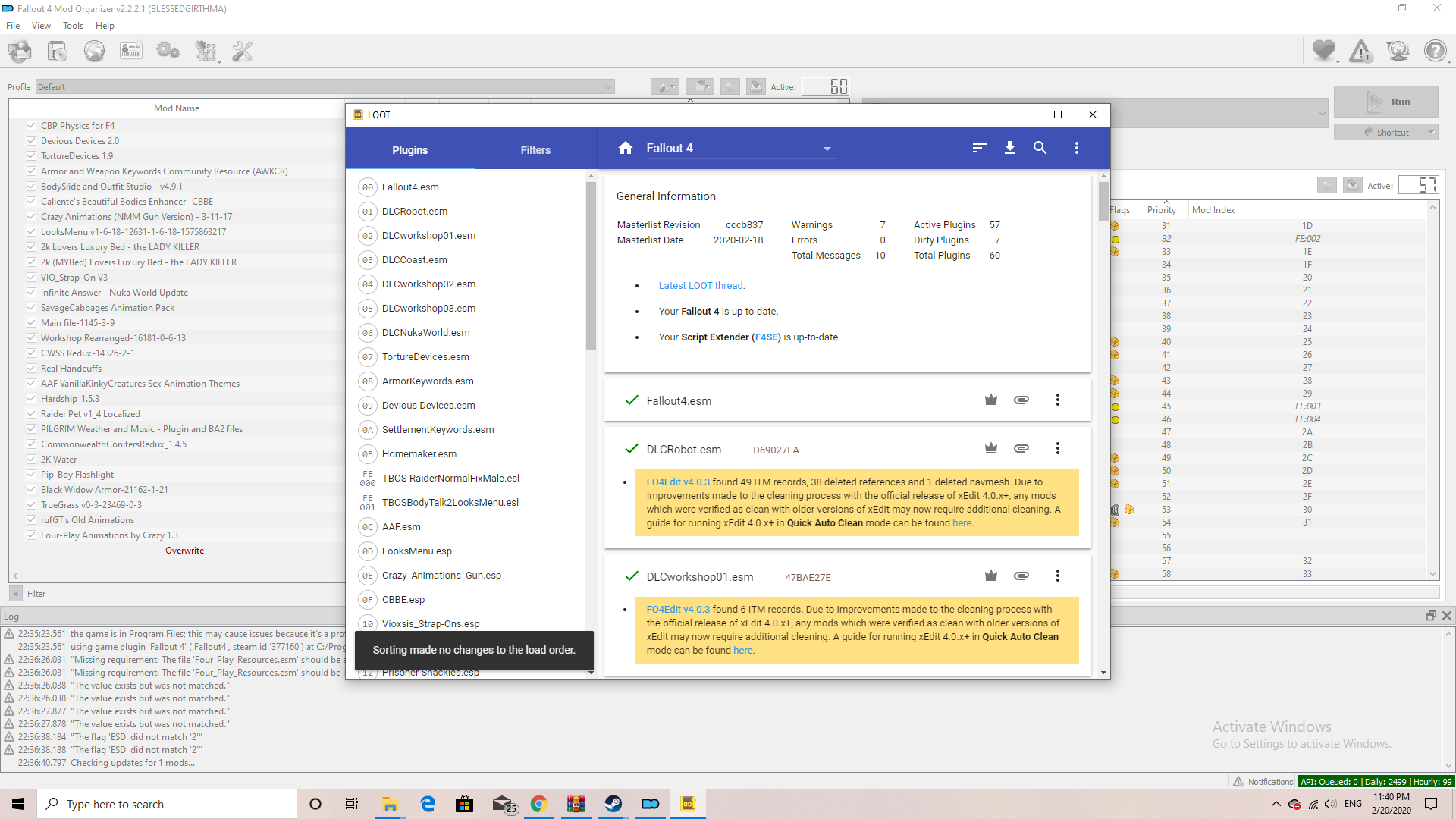
Task: Open Mod Organizer profiles icon
Action: pos(131,52)
